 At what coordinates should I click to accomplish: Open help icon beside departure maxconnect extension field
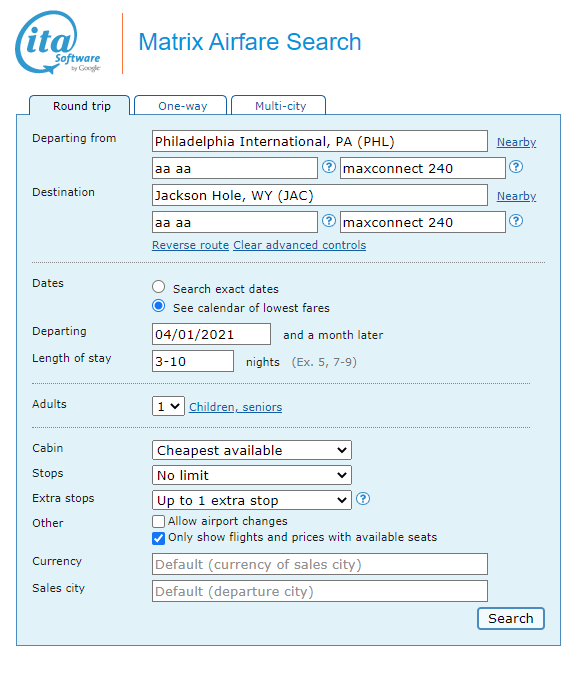point(516,167)
